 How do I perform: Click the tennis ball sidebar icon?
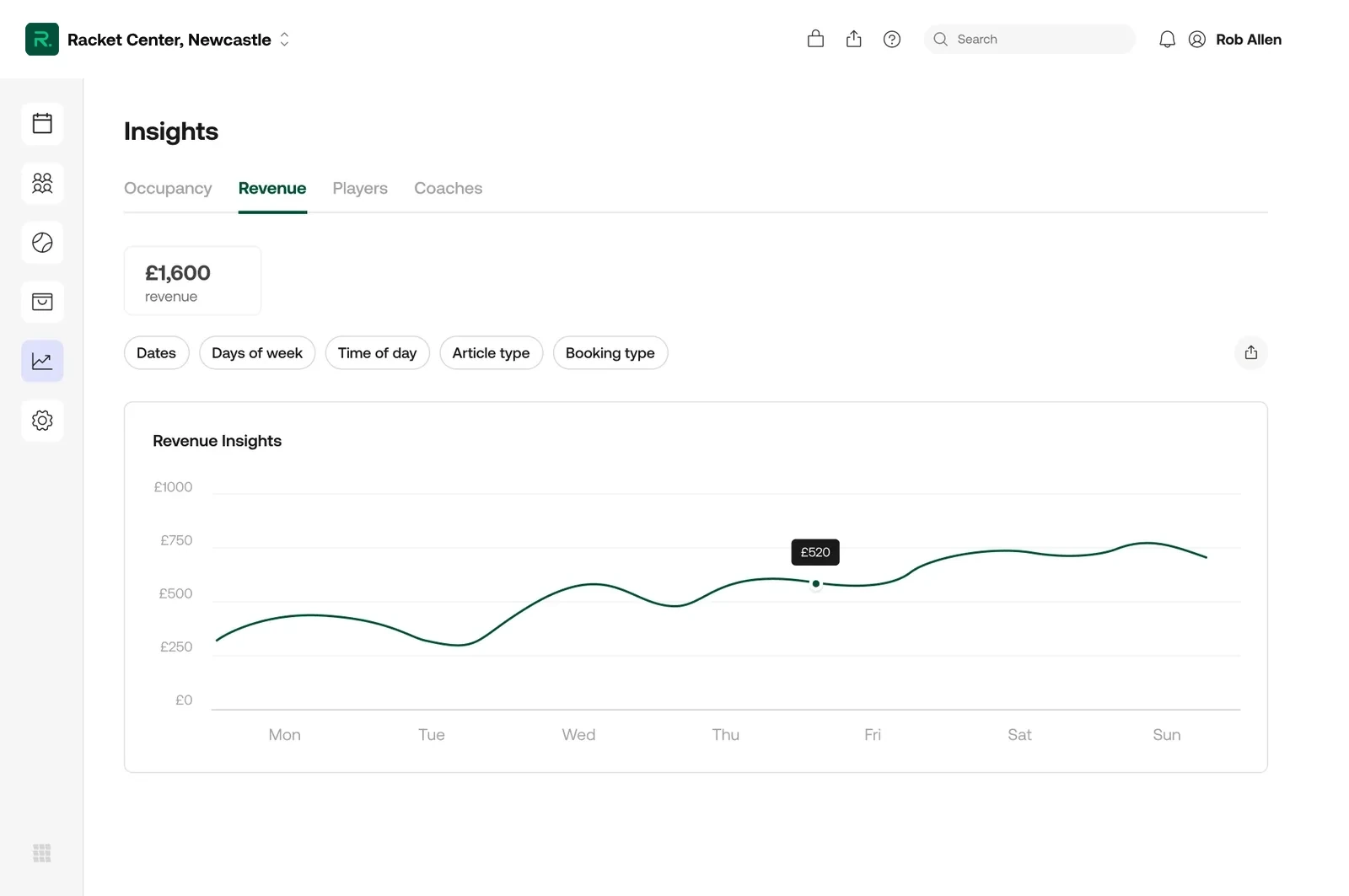coord(42,243)
